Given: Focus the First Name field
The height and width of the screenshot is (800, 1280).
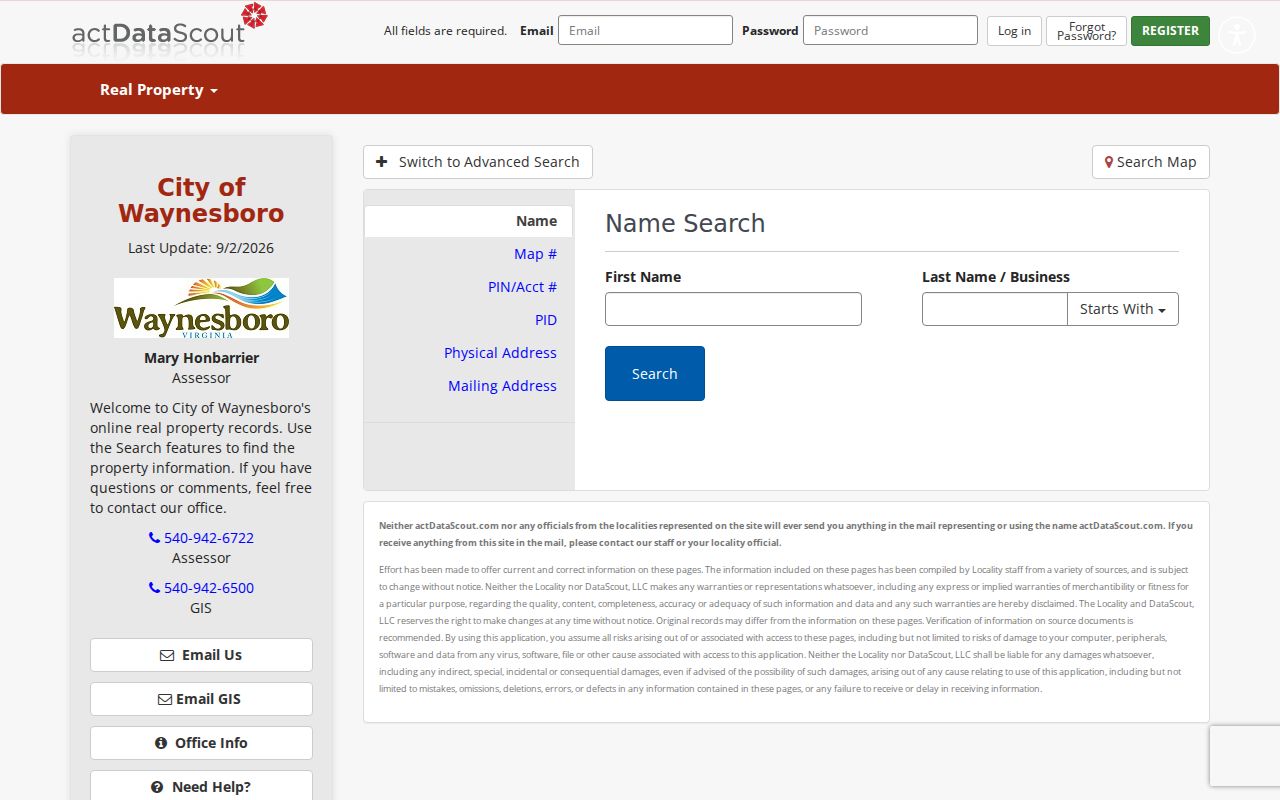Looking at the screenshot, I should tap(733, 309).
